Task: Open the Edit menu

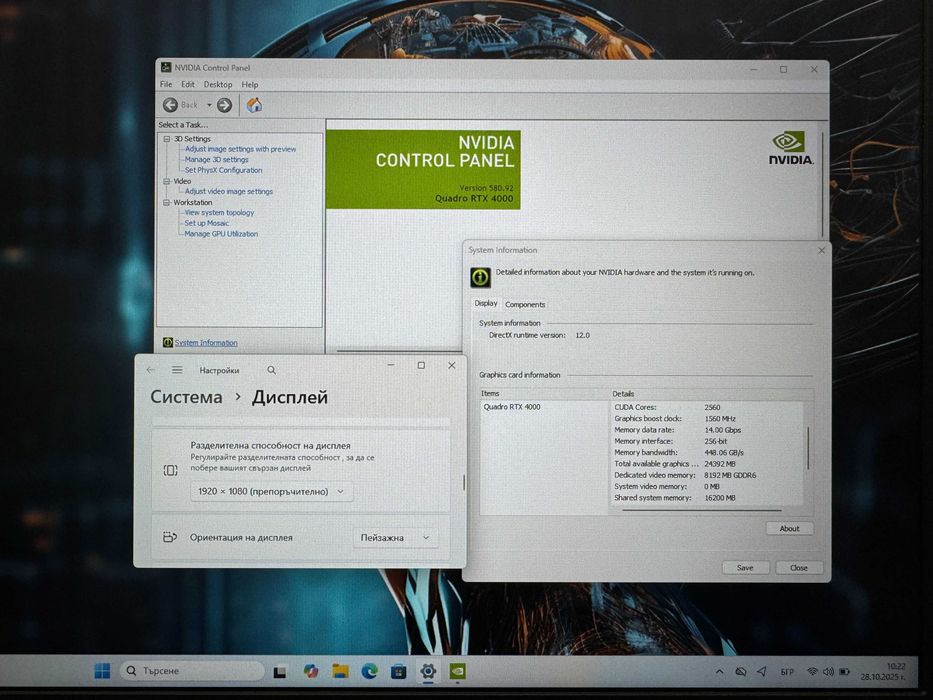Action: [x=187, y=85]
